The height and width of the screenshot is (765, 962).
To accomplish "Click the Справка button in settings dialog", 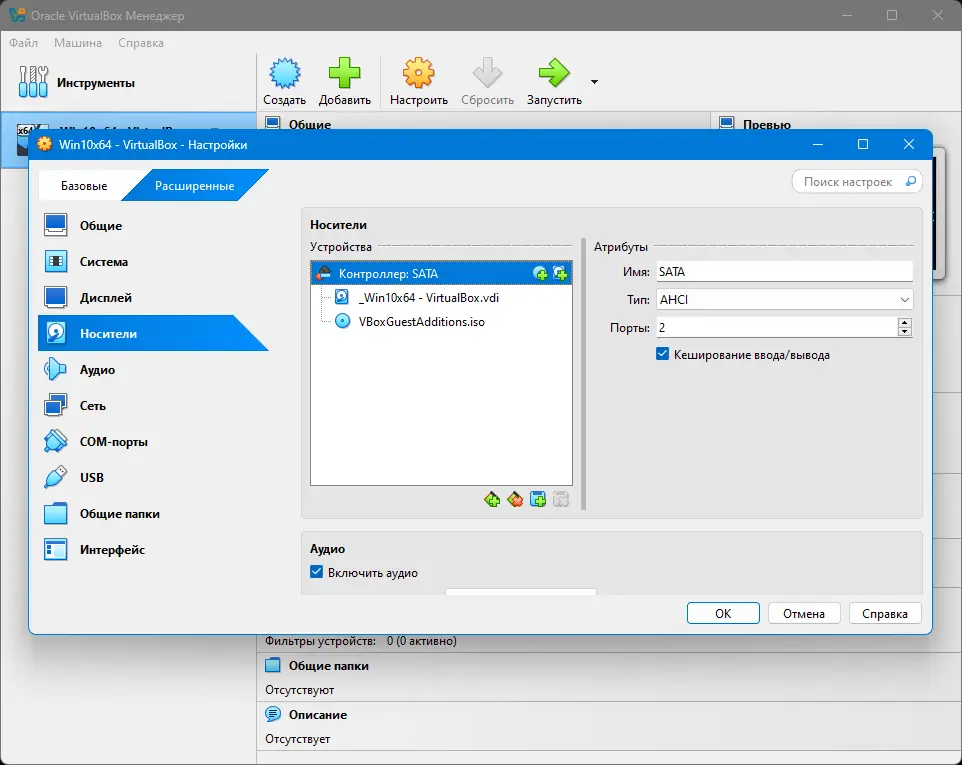I will point(885,613).
